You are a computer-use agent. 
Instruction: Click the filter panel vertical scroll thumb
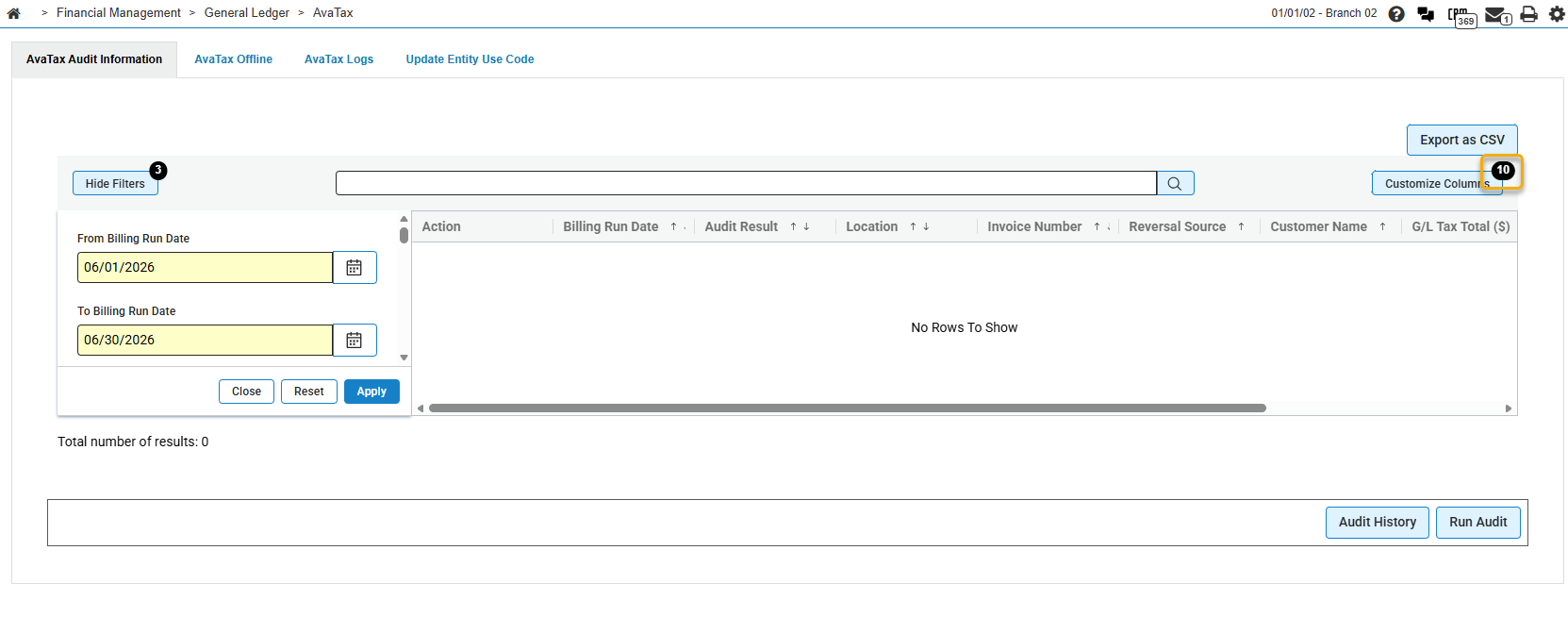point(404,235)
